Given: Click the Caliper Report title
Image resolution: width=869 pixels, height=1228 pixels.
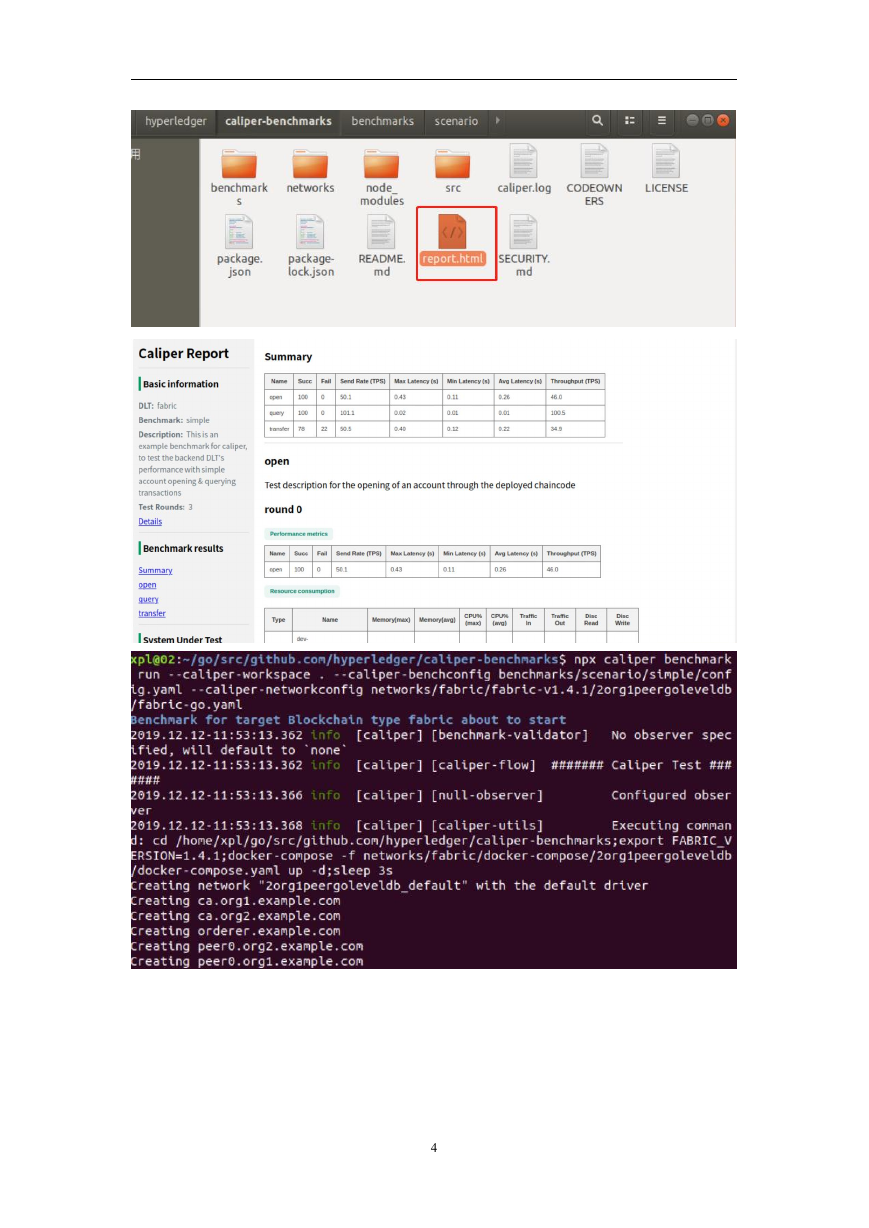Looking at the screenshot, I should click(183, 353).
